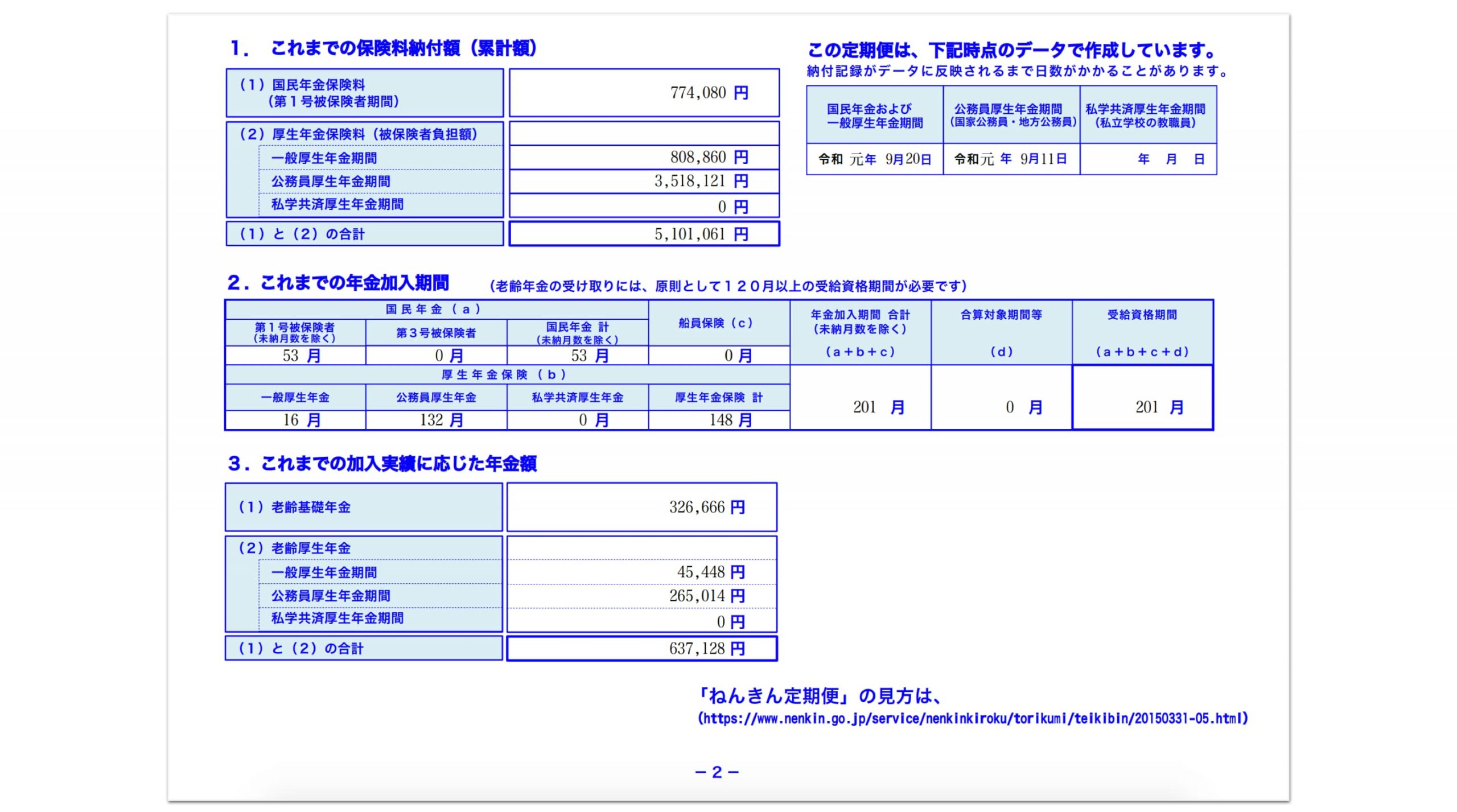The height and width of the screenshot is (812, 1457).
Task: Click section heading 1. これまでの保険料納付額
Action: coord(384,48)
